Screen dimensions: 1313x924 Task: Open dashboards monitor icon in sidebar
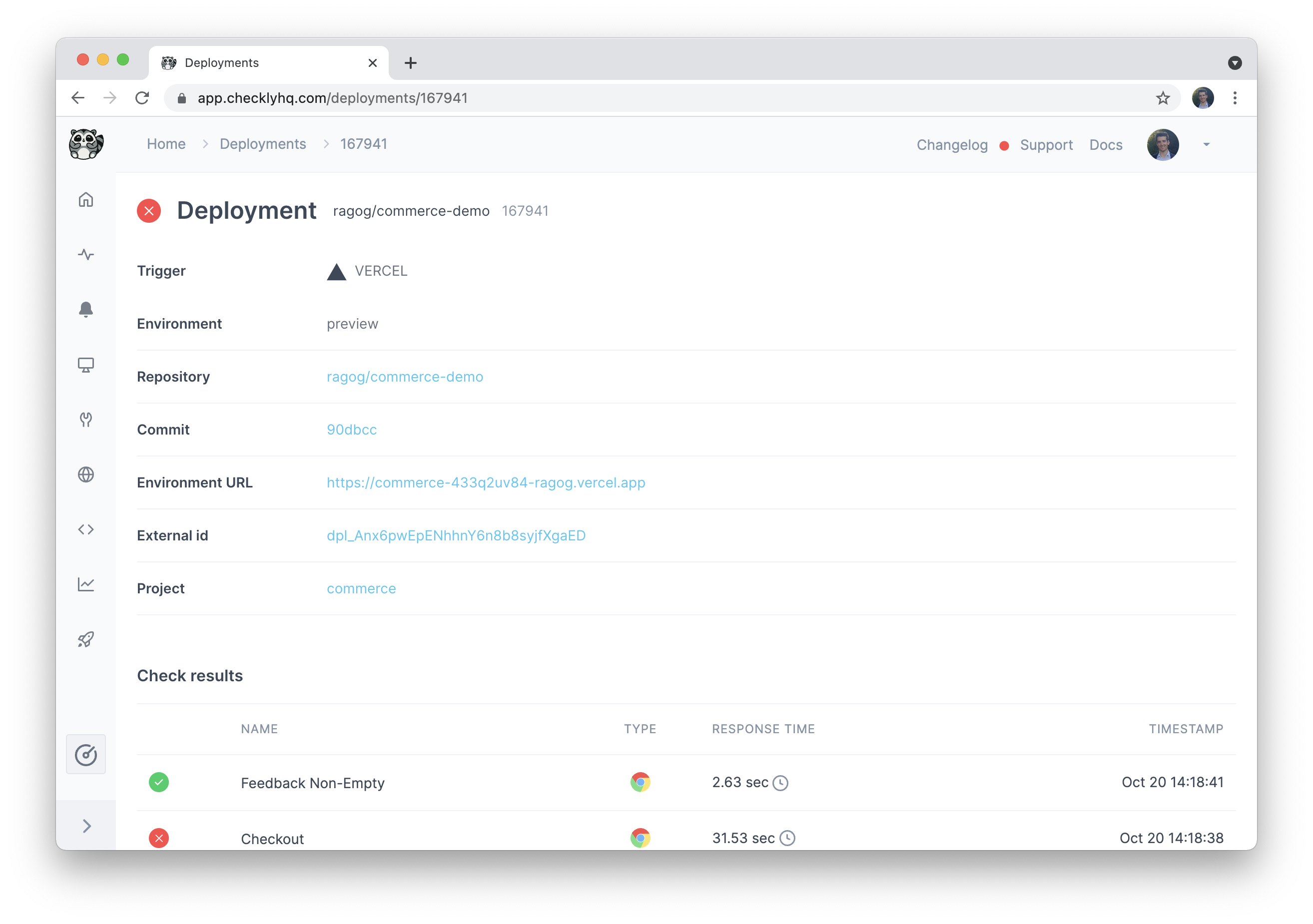pos(86,365)
